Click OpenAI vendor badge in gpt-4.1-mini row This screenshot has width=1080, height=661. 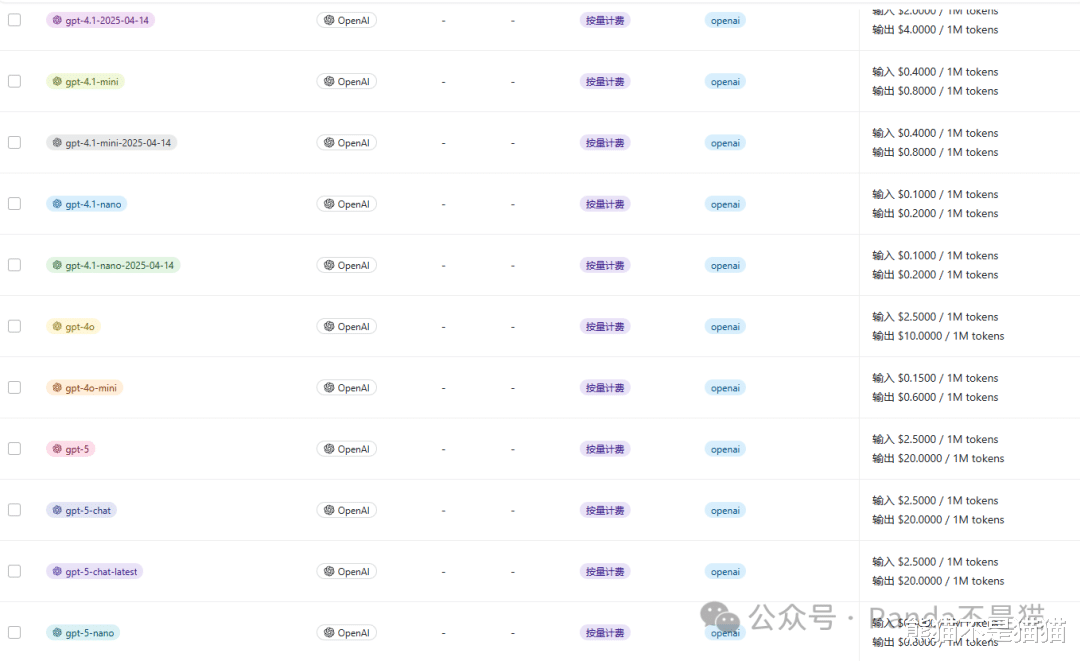(346, 82)
